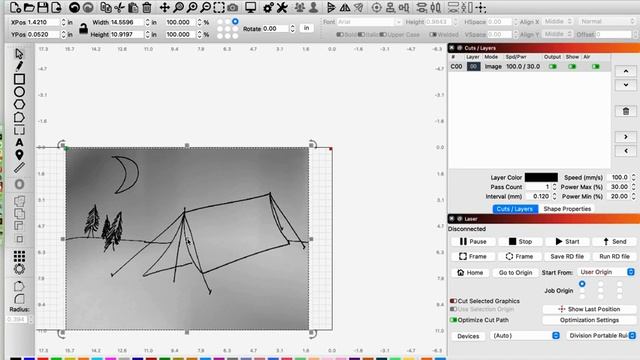Screen dimensions: 640x360
Task: Click the Import file icon
Action: point(56,7)
